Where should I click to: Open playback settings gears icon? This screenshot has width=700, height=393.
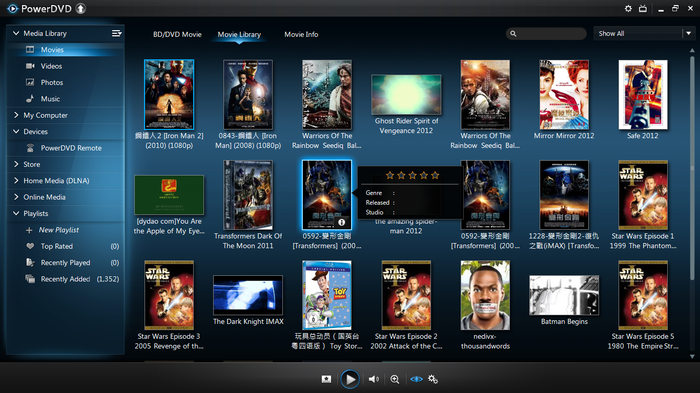[433, 379]
